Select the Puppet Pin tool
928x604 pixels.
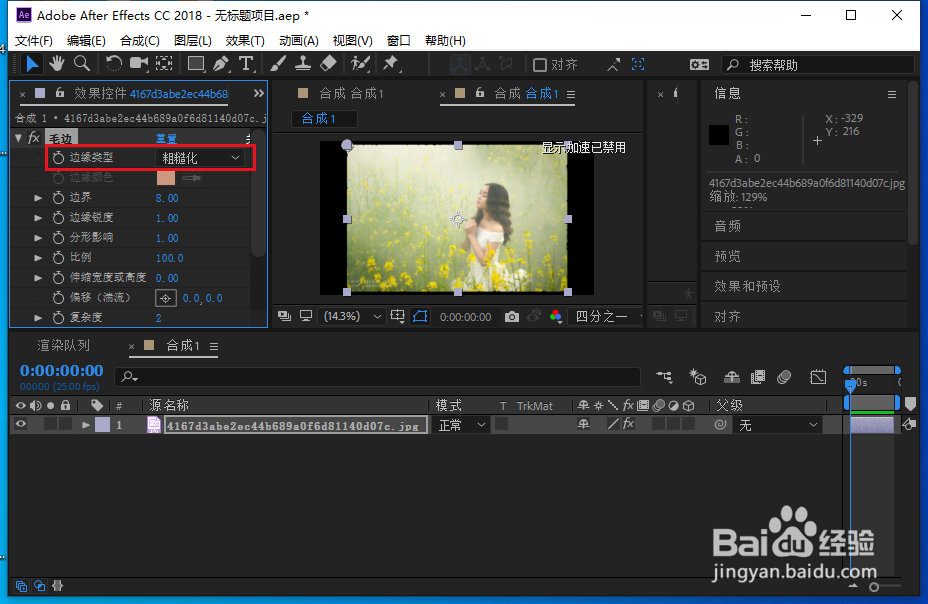[x=389, y=63]
